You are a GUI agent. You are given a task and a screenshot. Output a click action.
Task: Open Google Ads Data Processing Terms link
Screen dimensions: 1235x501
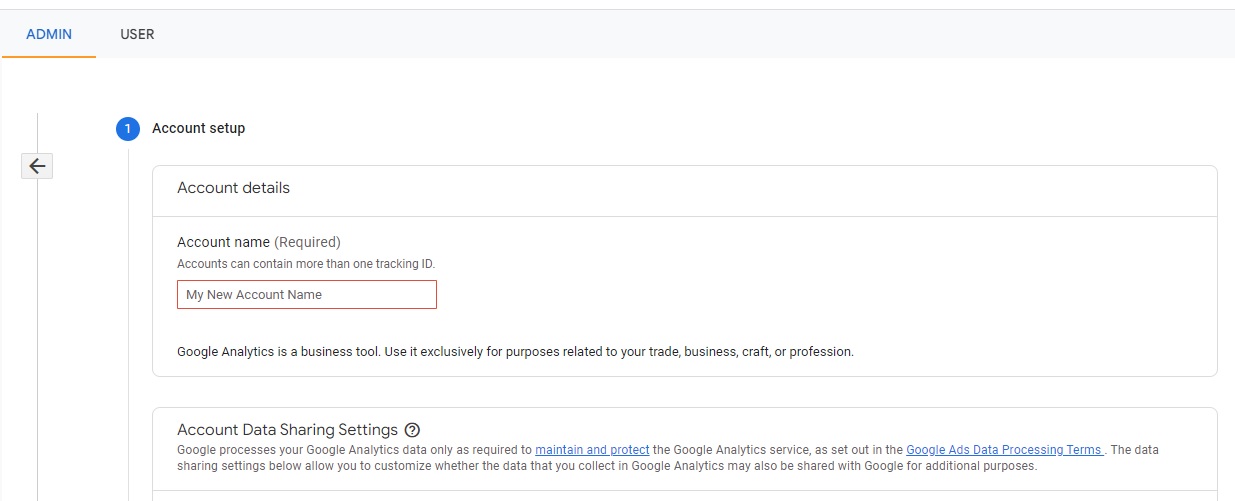(1005, 450)
